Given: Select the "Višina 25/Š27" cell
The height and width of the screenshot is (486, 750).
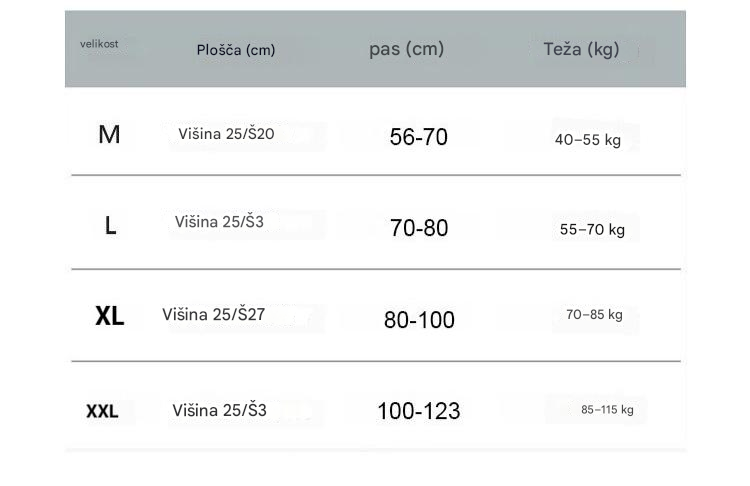Looking at the screenshot, I should coord(213,315).
